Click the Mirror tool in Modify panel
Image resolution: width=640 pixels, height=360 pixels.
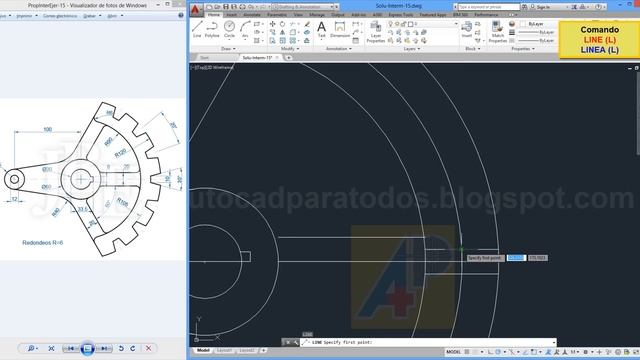coord(282,32)
